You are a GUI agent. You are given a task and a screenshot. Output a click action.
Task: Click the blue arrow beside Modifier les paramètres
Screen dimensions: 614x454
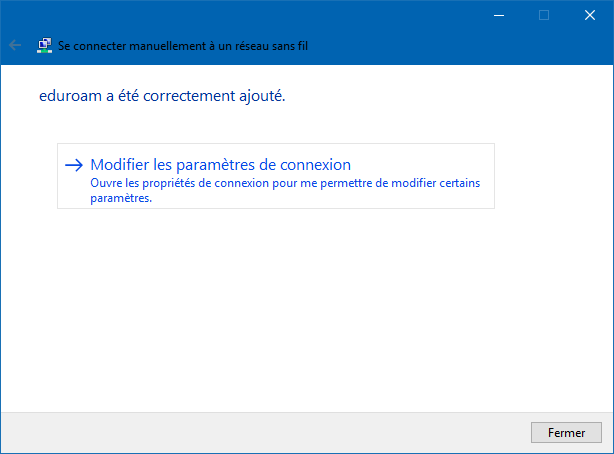pyautogui.click(x=74, y=165)
